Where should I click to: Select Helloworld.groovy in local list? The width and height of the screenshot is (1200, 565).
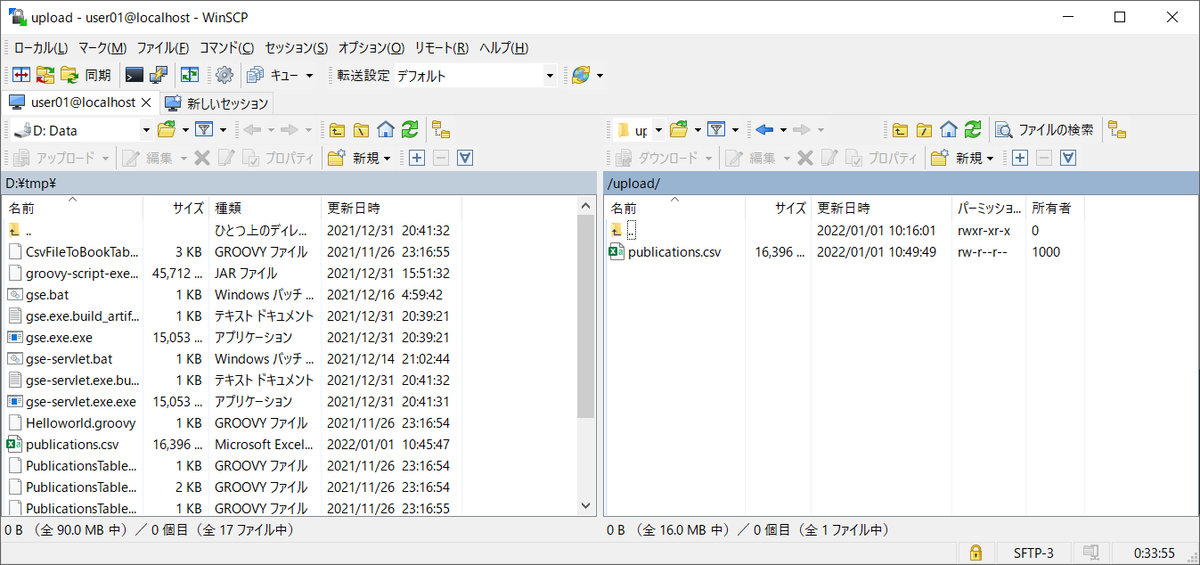coord(79,423)
